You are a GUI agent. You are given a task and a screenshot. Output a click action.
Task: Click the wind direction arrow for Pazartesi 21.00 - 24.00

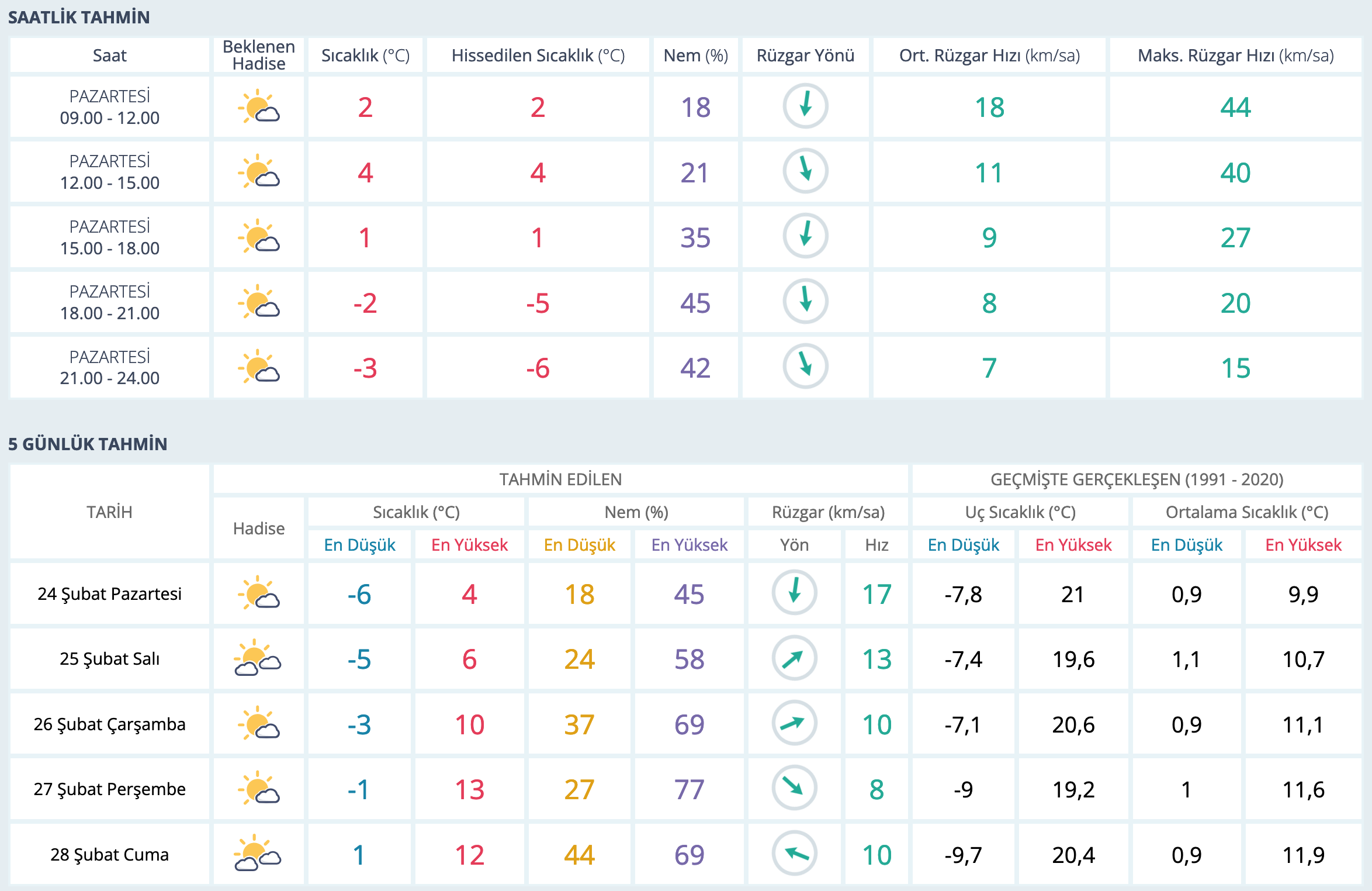[x=805, y=367]
